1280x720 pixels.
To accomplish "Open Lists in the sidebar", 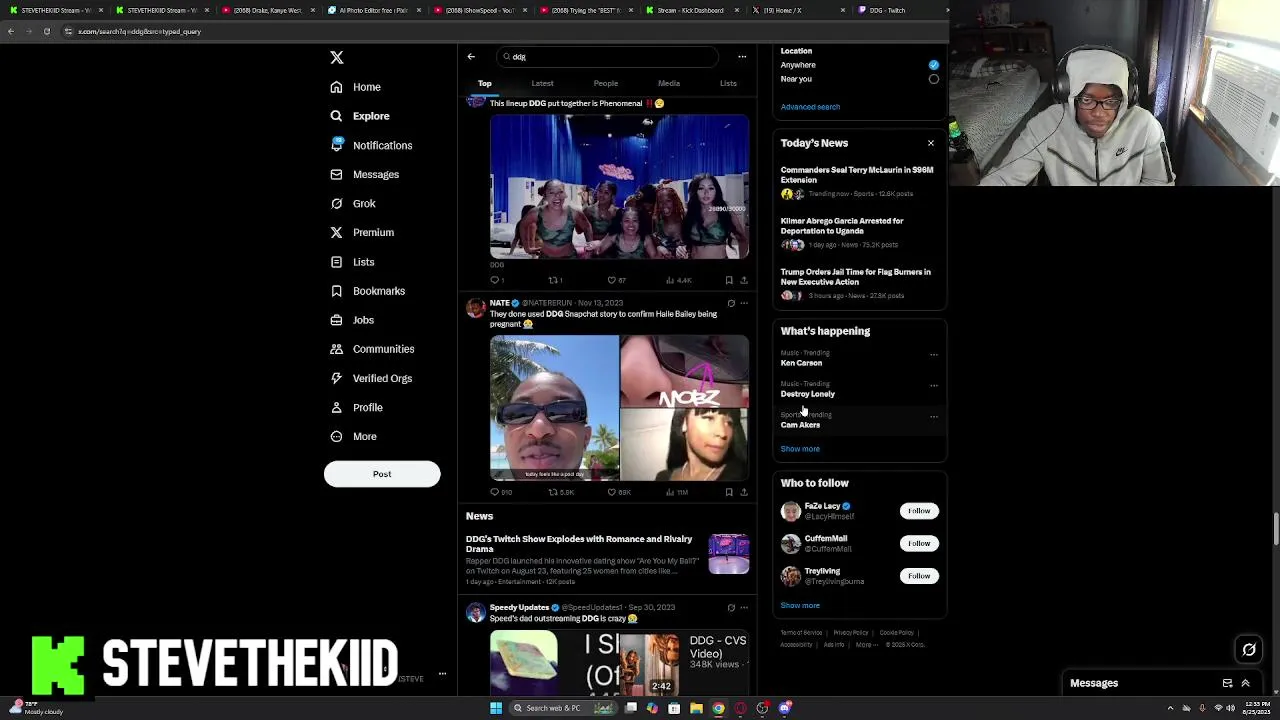I will point(352,262).
